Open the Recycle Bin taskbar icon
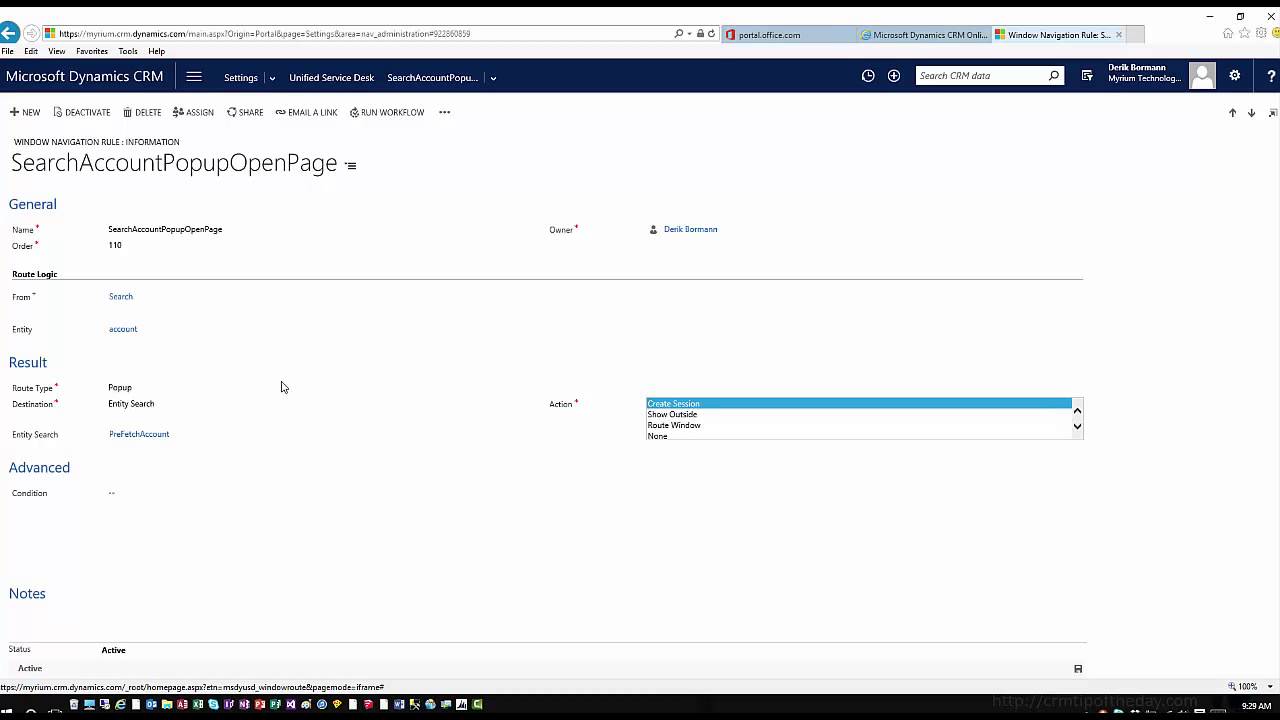The width and height of the screenshot is (1280, 720). point(73,705)
